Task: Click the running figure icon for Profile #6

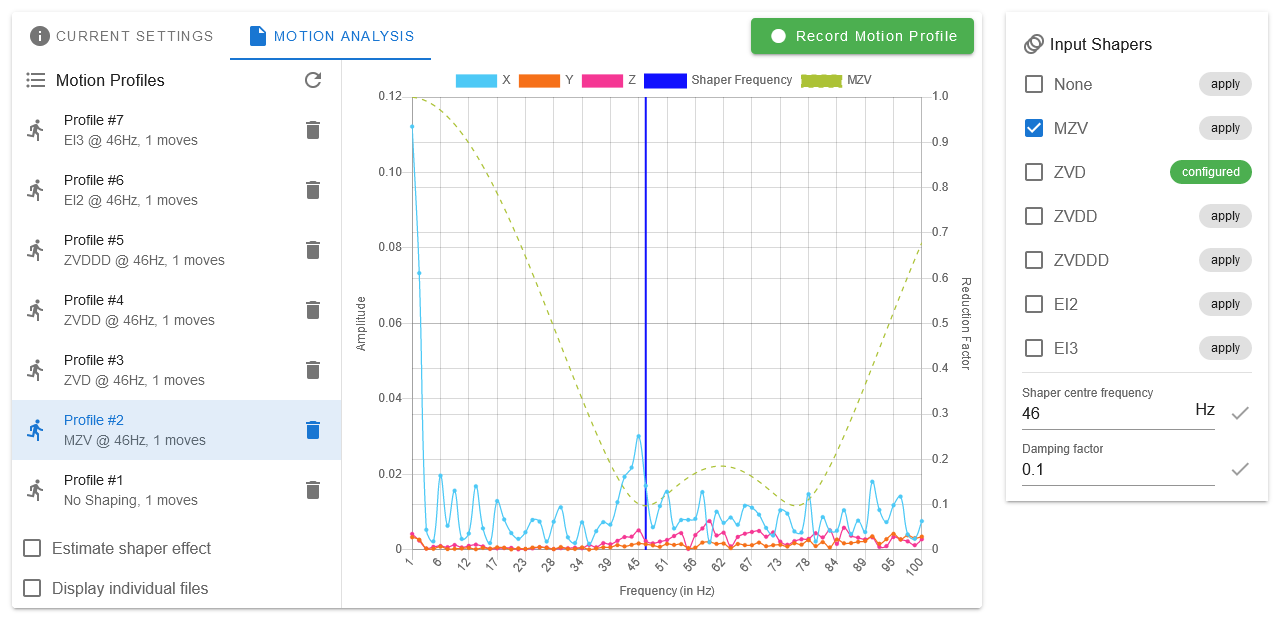Action: pyautogui.click(x=36, y=190)
